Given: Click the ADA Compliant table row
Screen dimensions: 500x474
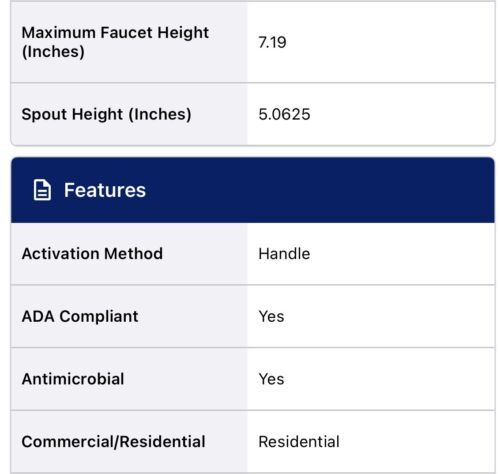Looking at the screenshot, I should tap(253, 316).
